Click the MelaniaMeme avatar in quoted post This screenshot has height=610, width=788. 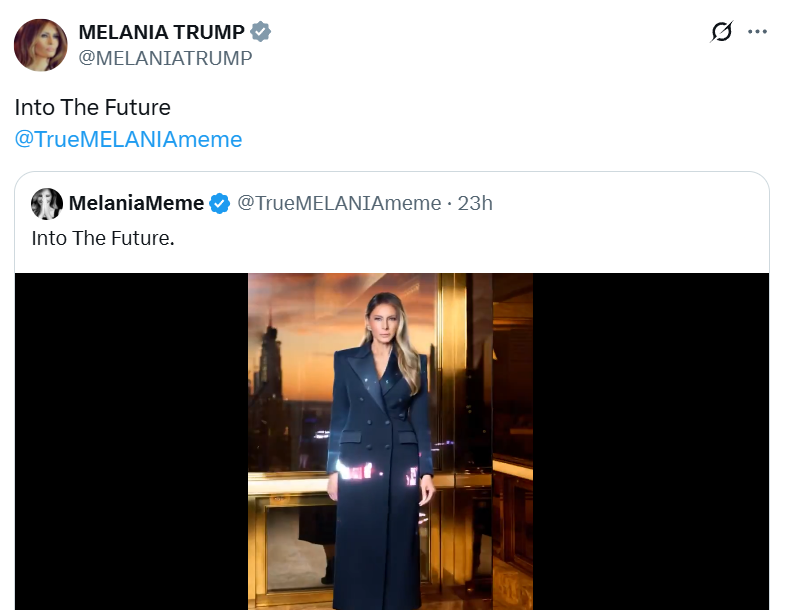click(x=47, y=204)
